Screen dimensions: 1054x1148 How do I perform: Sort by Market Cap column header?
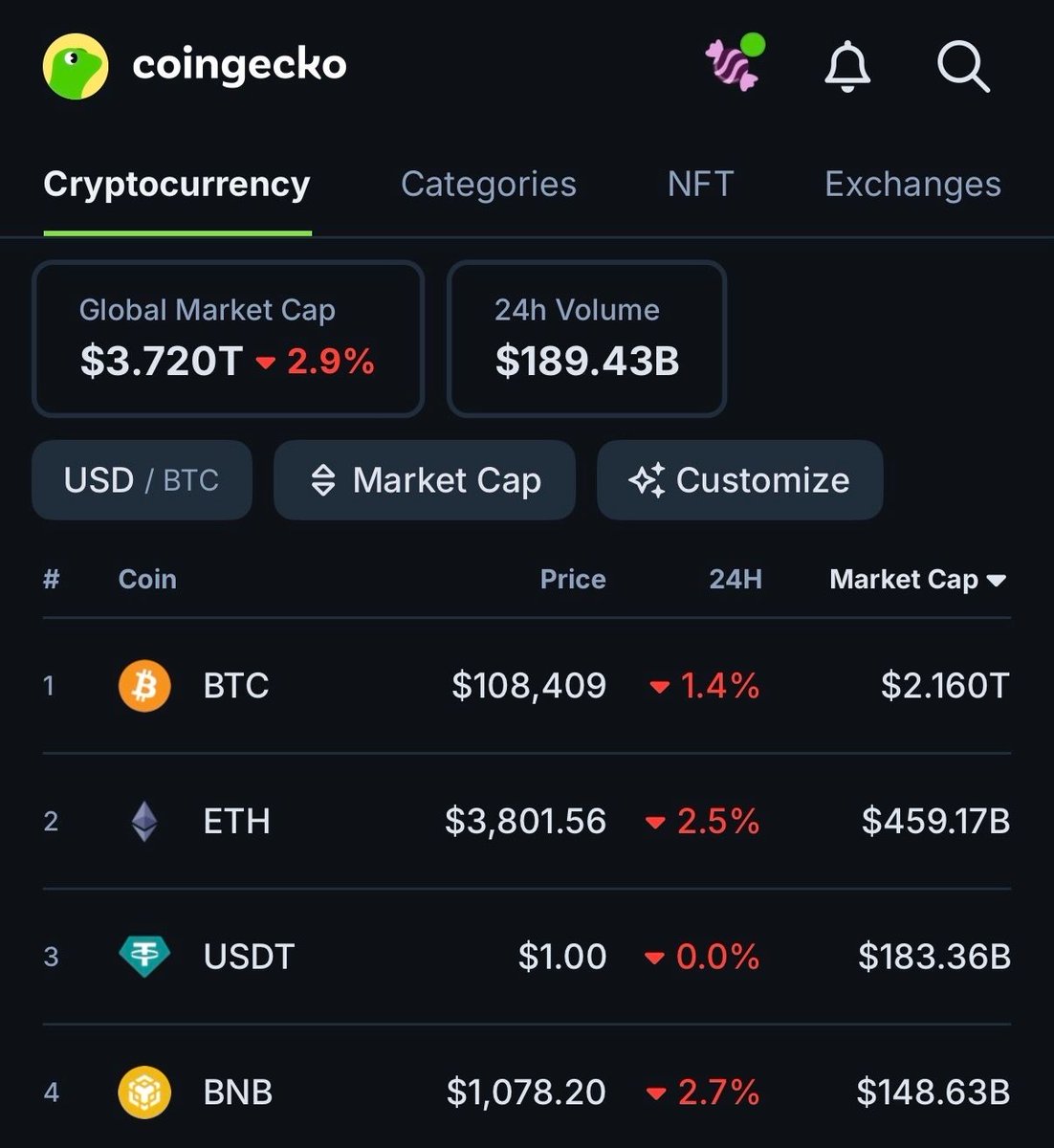click(x=916, y=580)
